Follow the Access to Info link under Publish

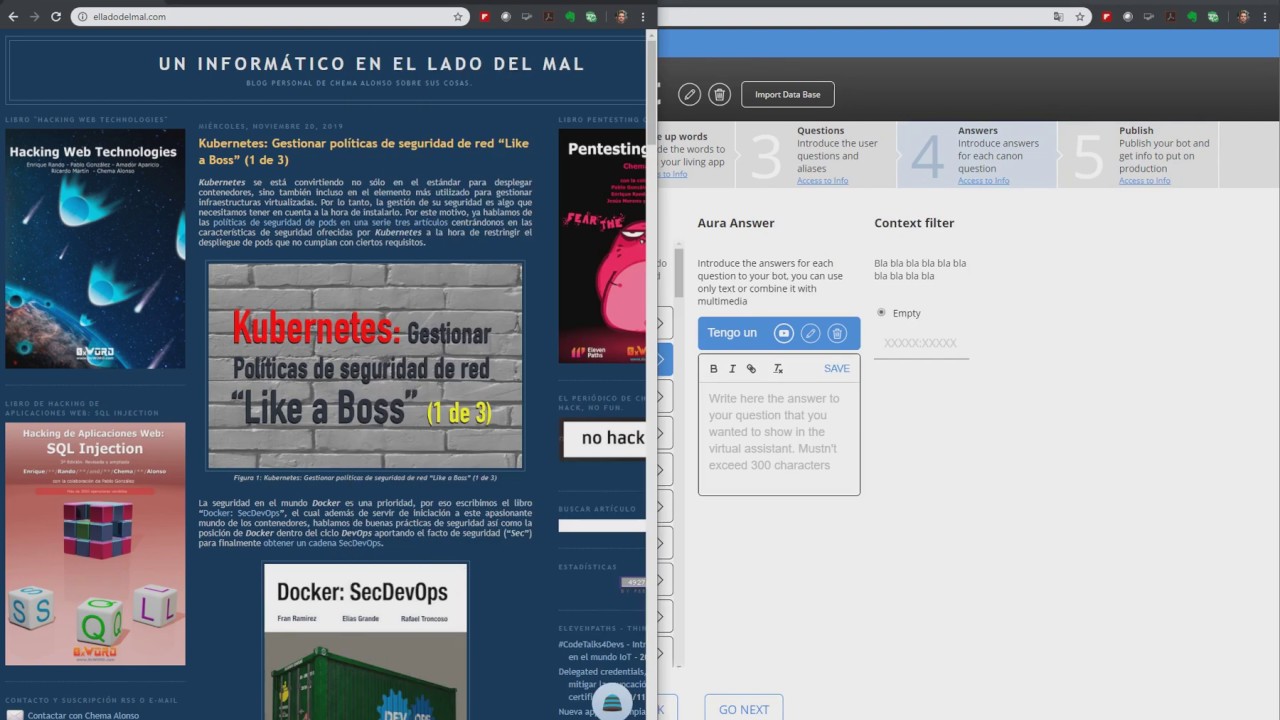1144,181
